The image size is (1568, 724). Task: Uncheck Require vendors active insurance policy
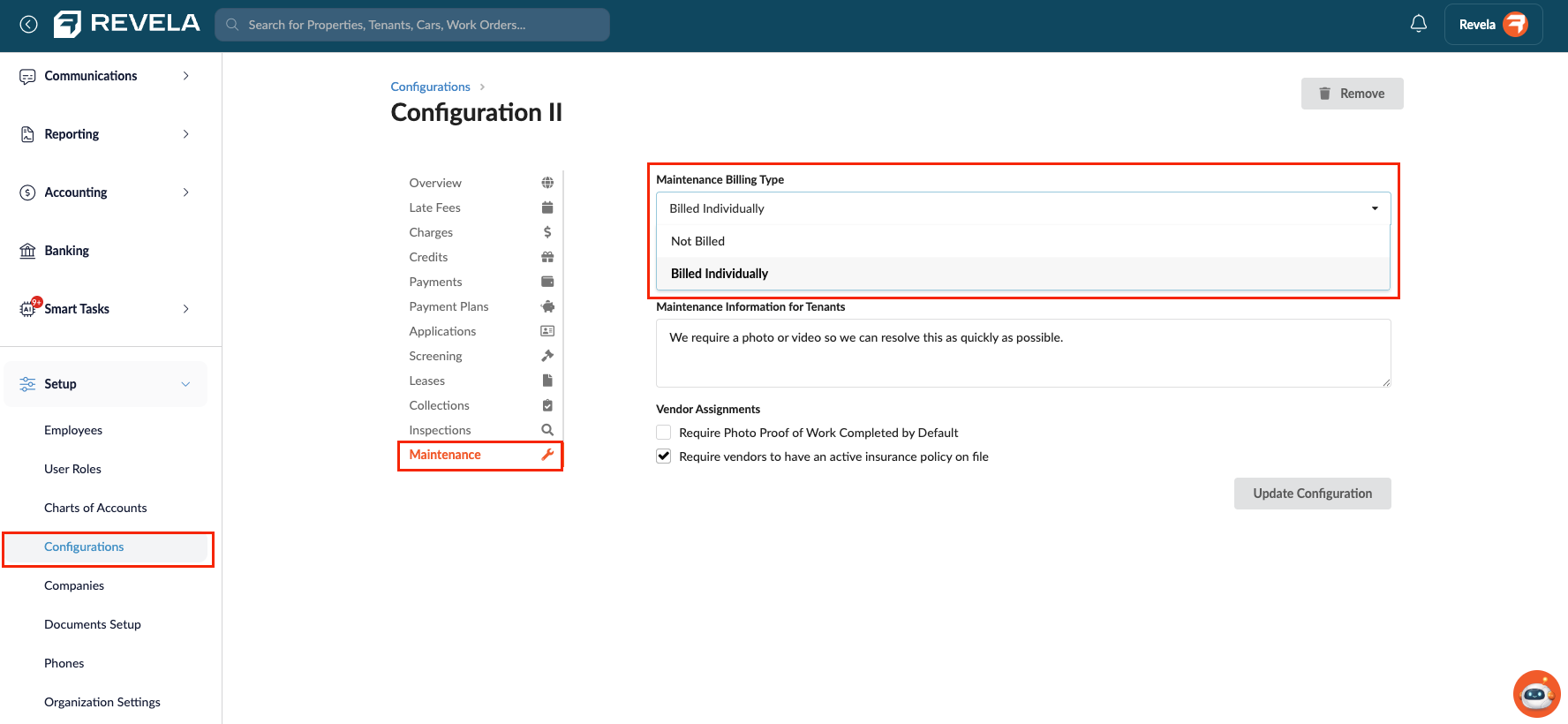[x=664, y=456]
